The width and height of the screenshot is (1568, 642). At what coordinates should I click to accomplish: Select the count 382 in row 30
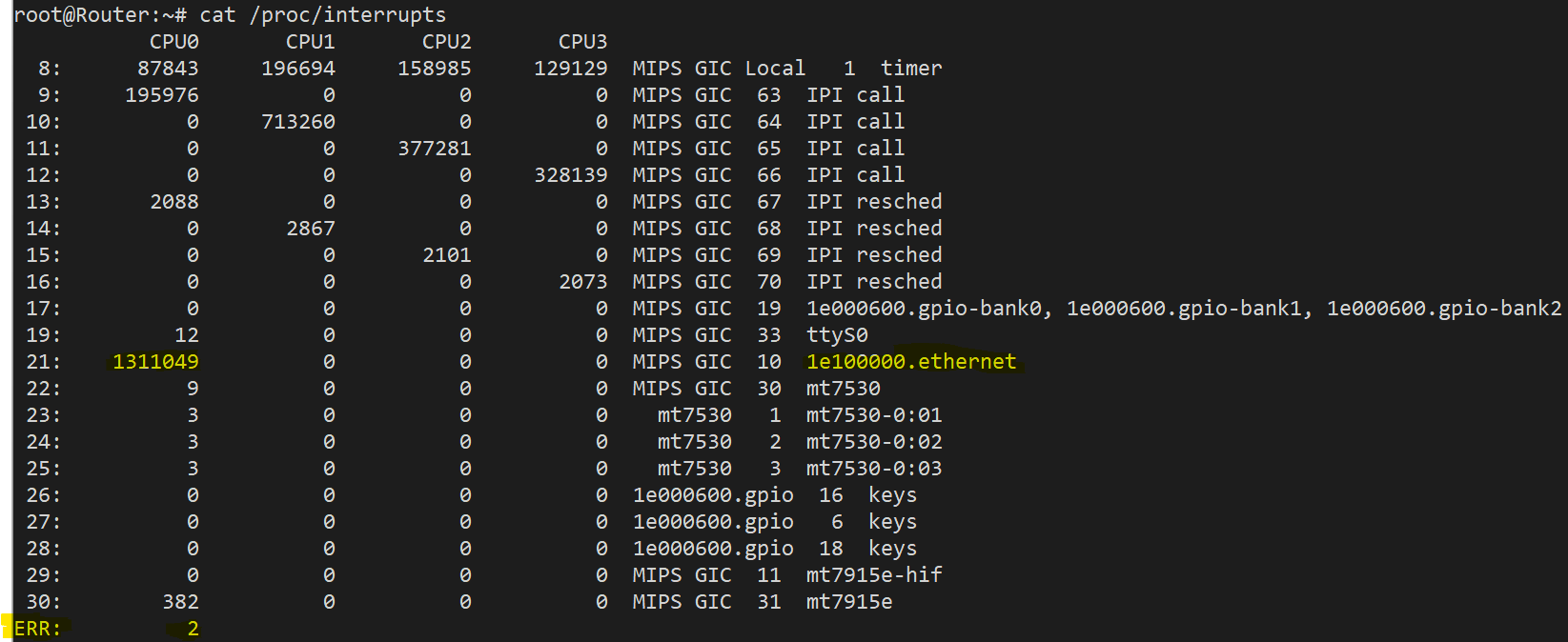pyautogui.click(x=180, y=602)
